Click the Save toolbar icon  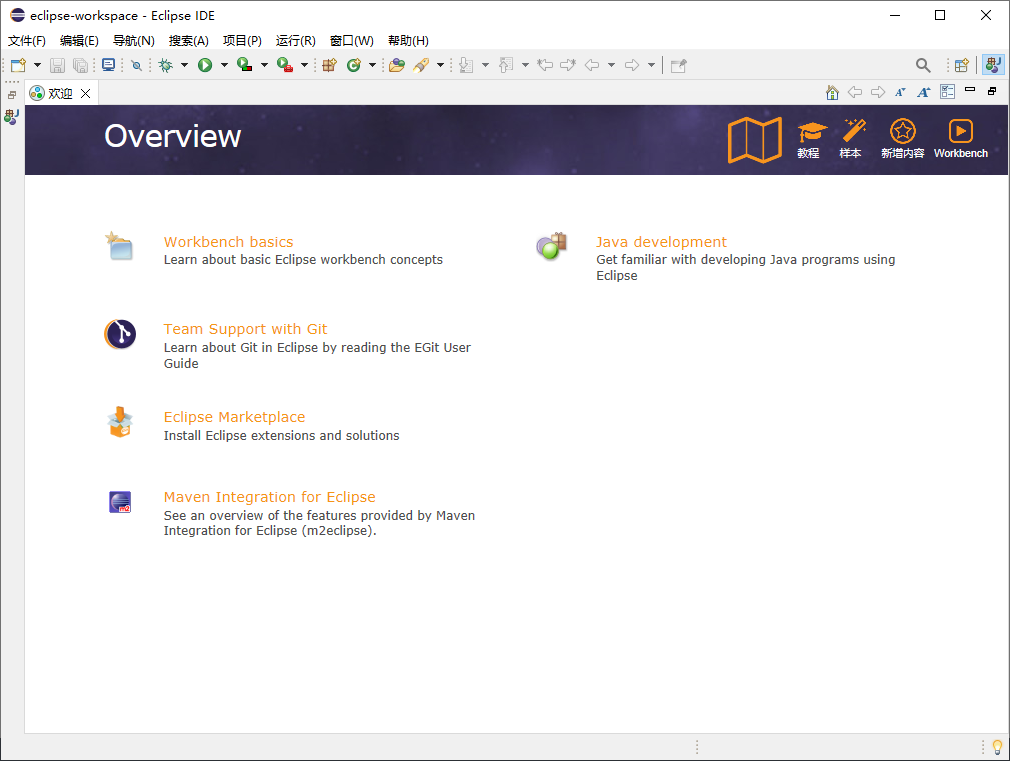pyautogui.click(x=57, y=65)
